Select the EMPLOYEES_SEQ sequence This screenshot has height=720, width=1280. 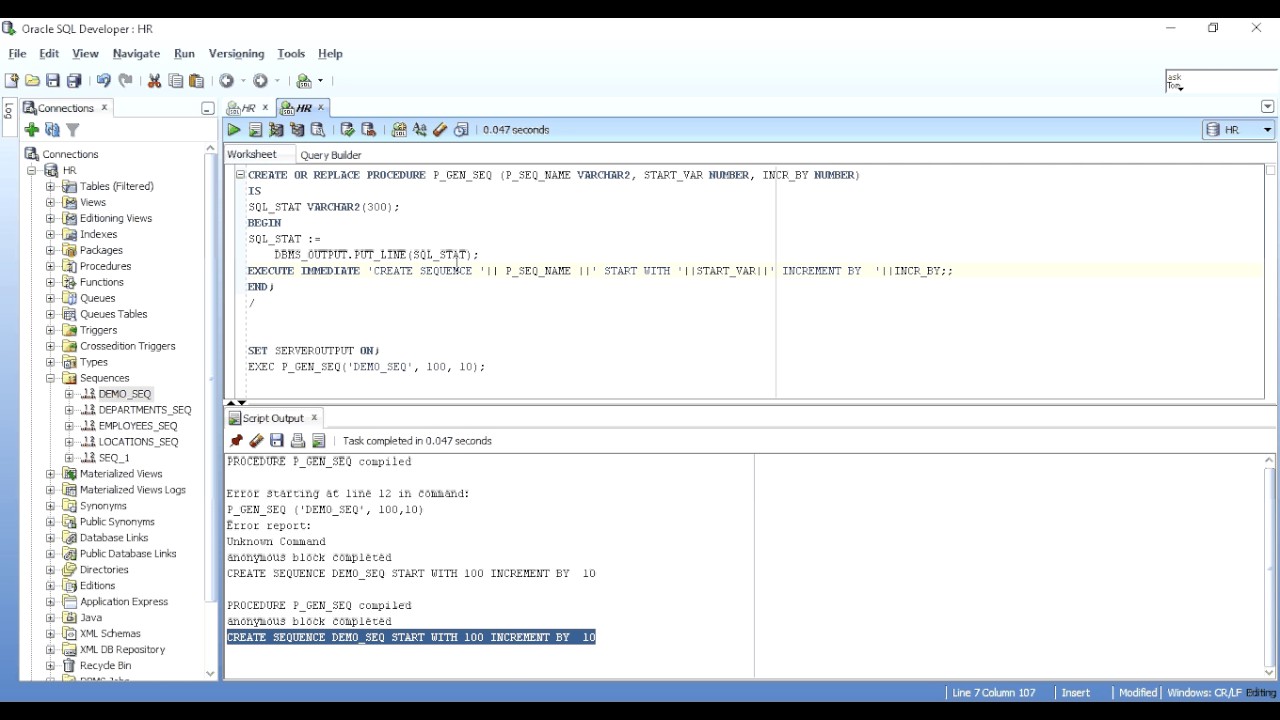138,426
